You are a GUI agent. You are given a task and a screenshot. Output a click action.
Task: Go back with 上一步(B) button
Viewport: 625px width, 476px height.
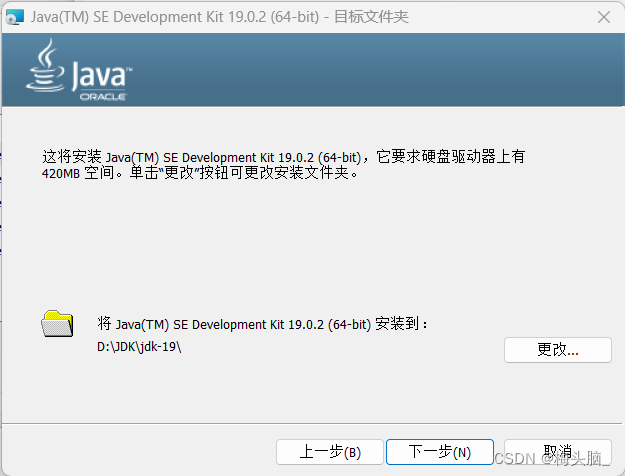[x=330, y=452]
